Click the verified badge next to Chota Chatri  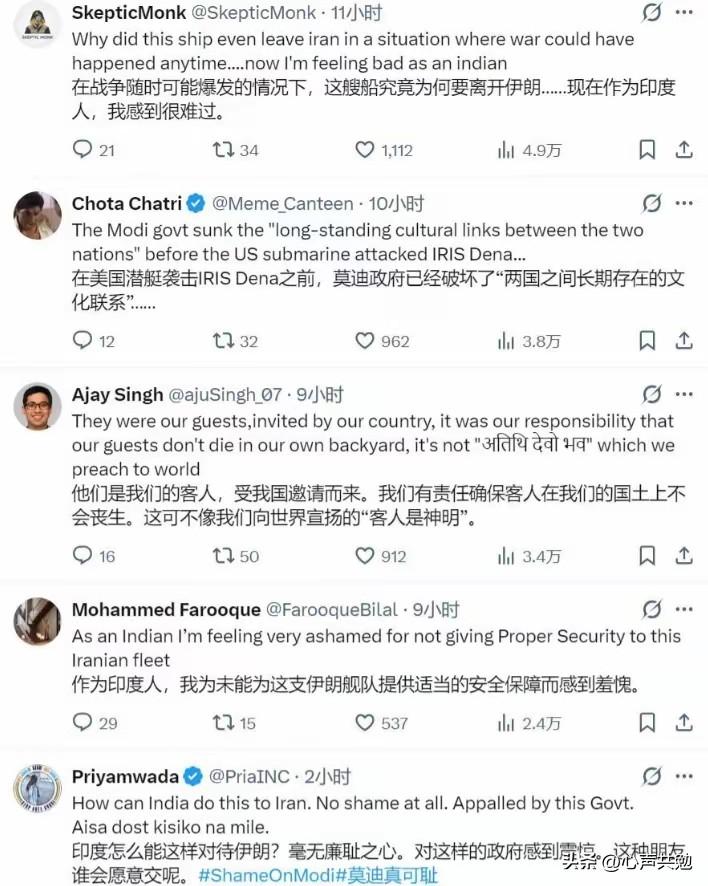point(194,203)
